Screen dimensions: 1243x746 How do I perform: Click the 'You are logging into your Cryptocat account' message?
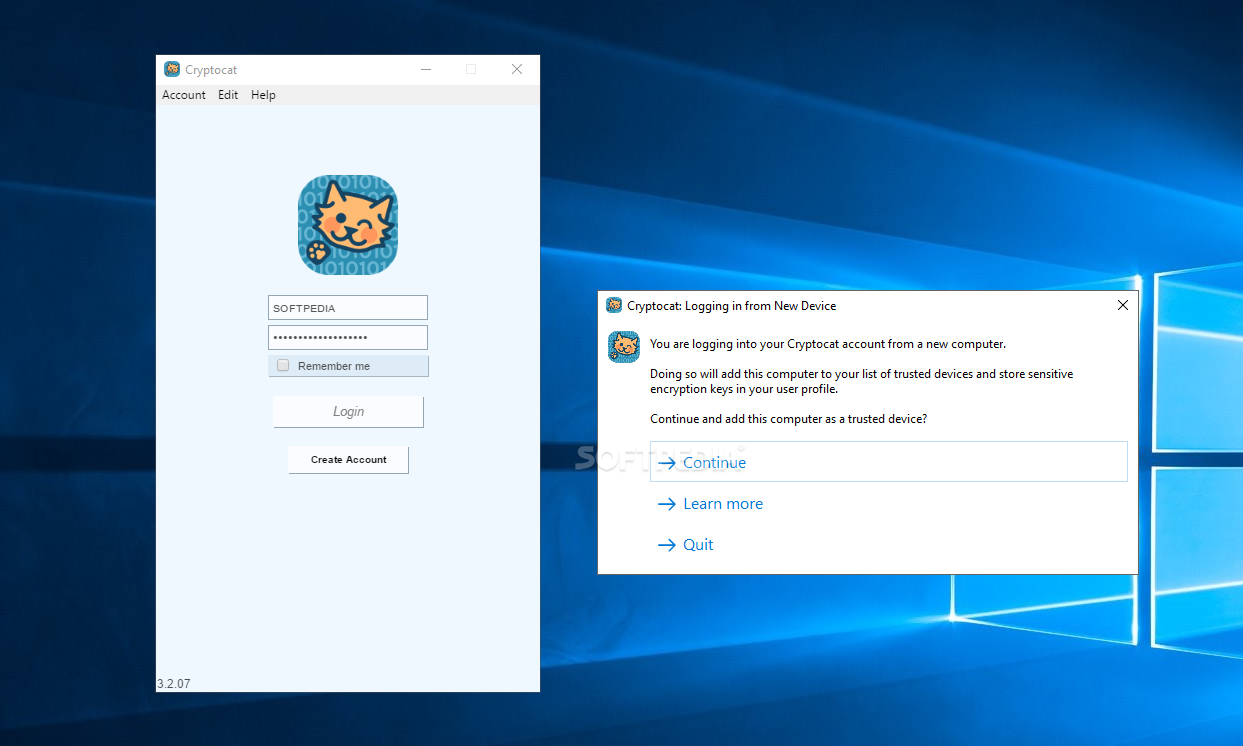pyautogui.click(x=828, y=344)
